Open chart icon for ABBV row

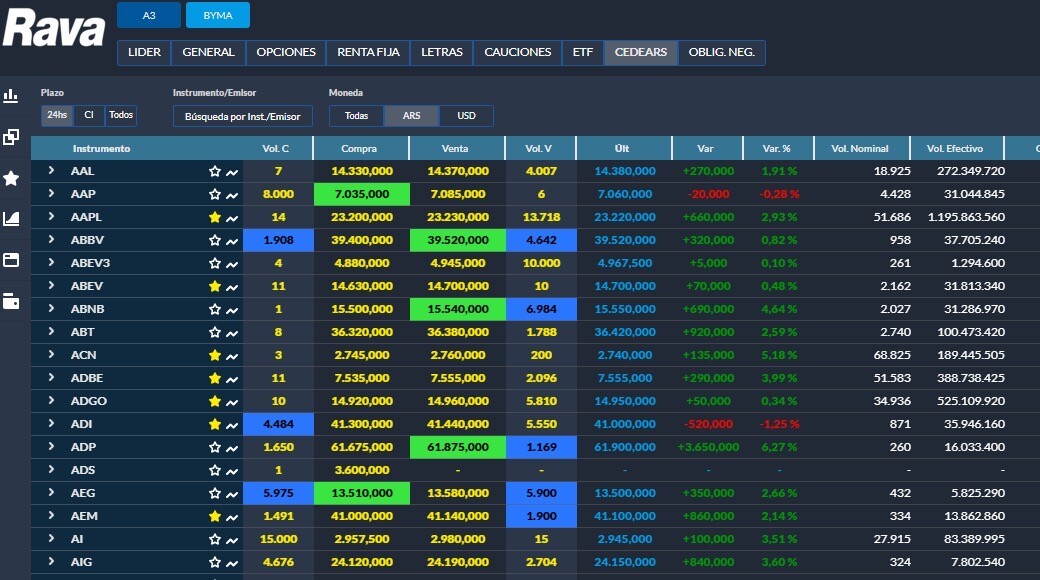click(231, 241)
